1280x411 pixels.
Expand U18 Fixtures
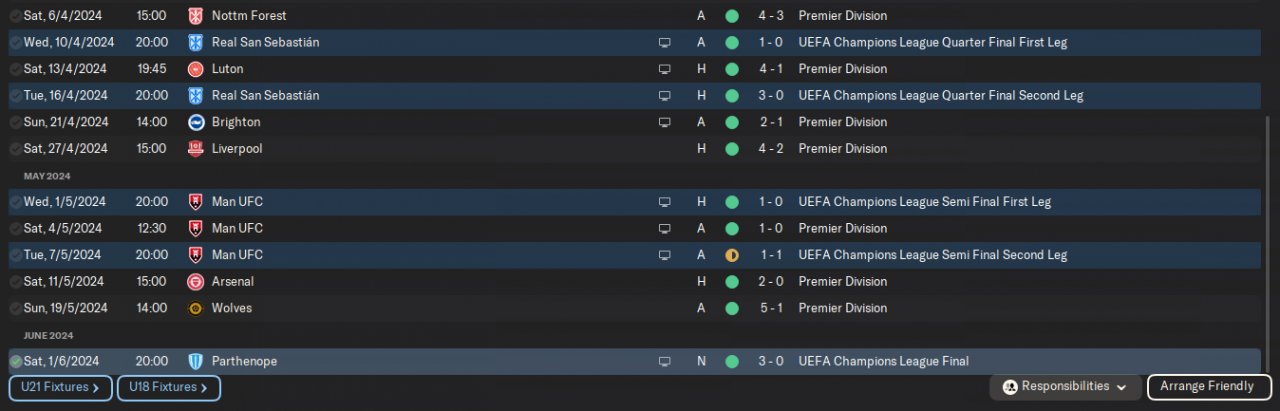(x=168, y=387)
